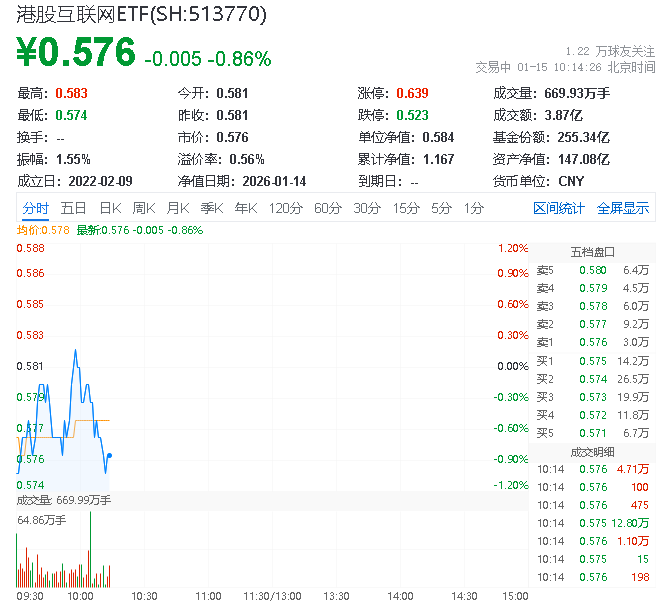Click the 成交明细 trade details header
The height and width of the screenshot is (615, 656).
(x=592, y=452)
